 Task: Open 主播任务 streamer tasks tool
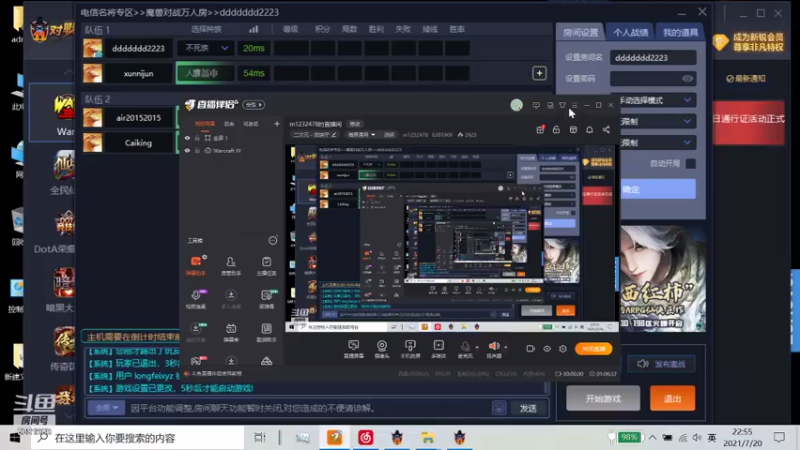pyautogui.click(x=266, y=265)
